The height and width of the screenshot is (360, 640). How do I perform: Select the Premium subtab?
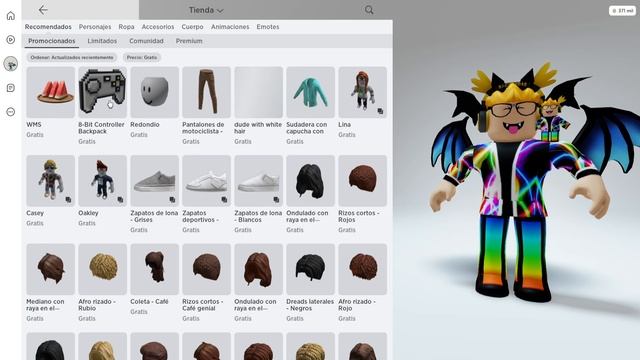pos(189,41)
